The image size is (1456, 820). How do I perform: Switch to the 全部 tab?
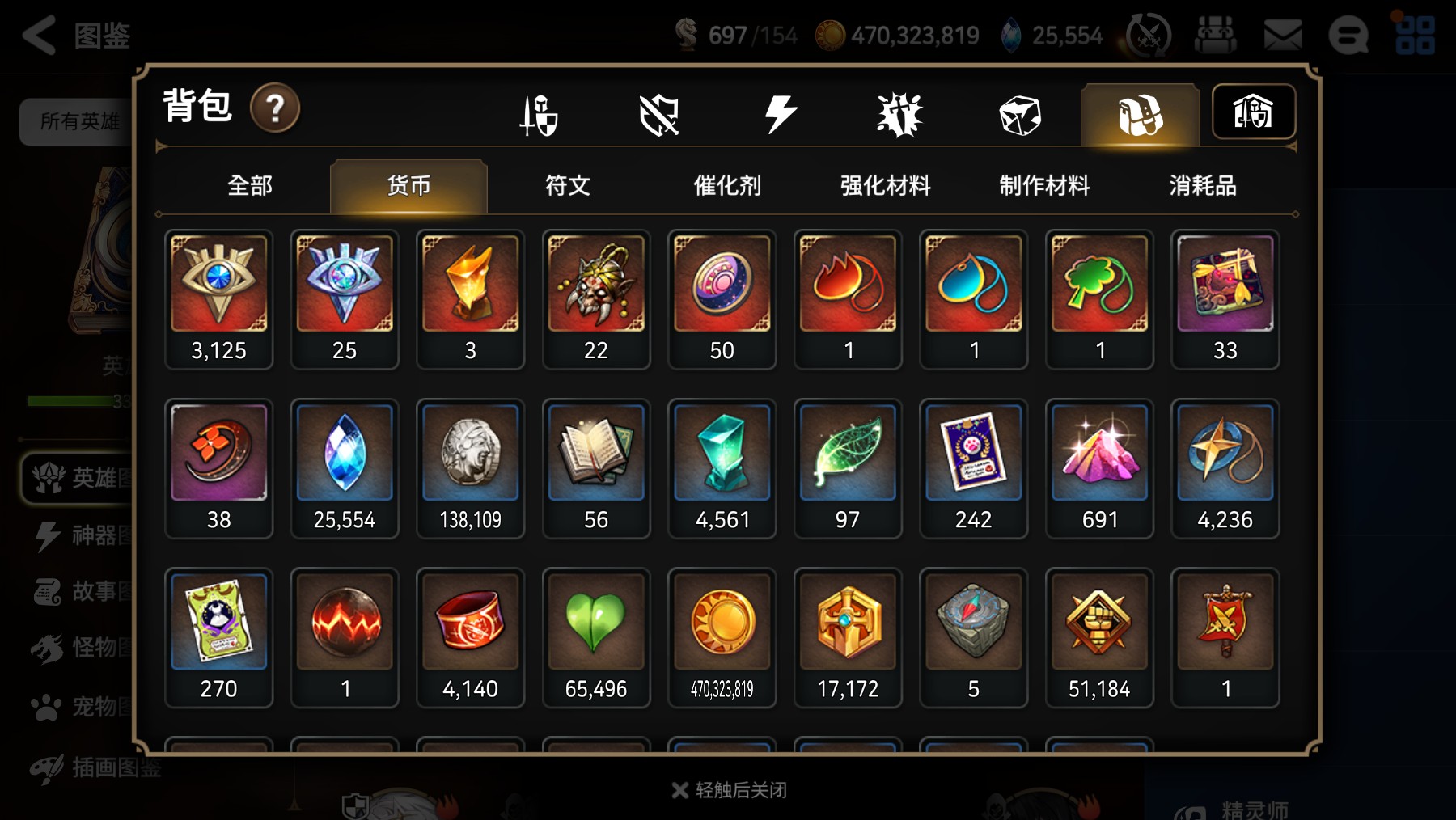(250, 186)
